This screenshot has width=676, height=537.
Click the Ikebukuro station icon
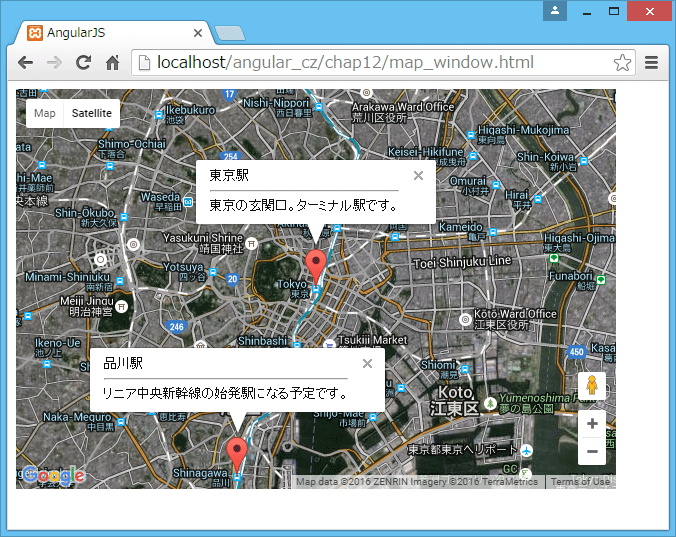coord(159,115)
